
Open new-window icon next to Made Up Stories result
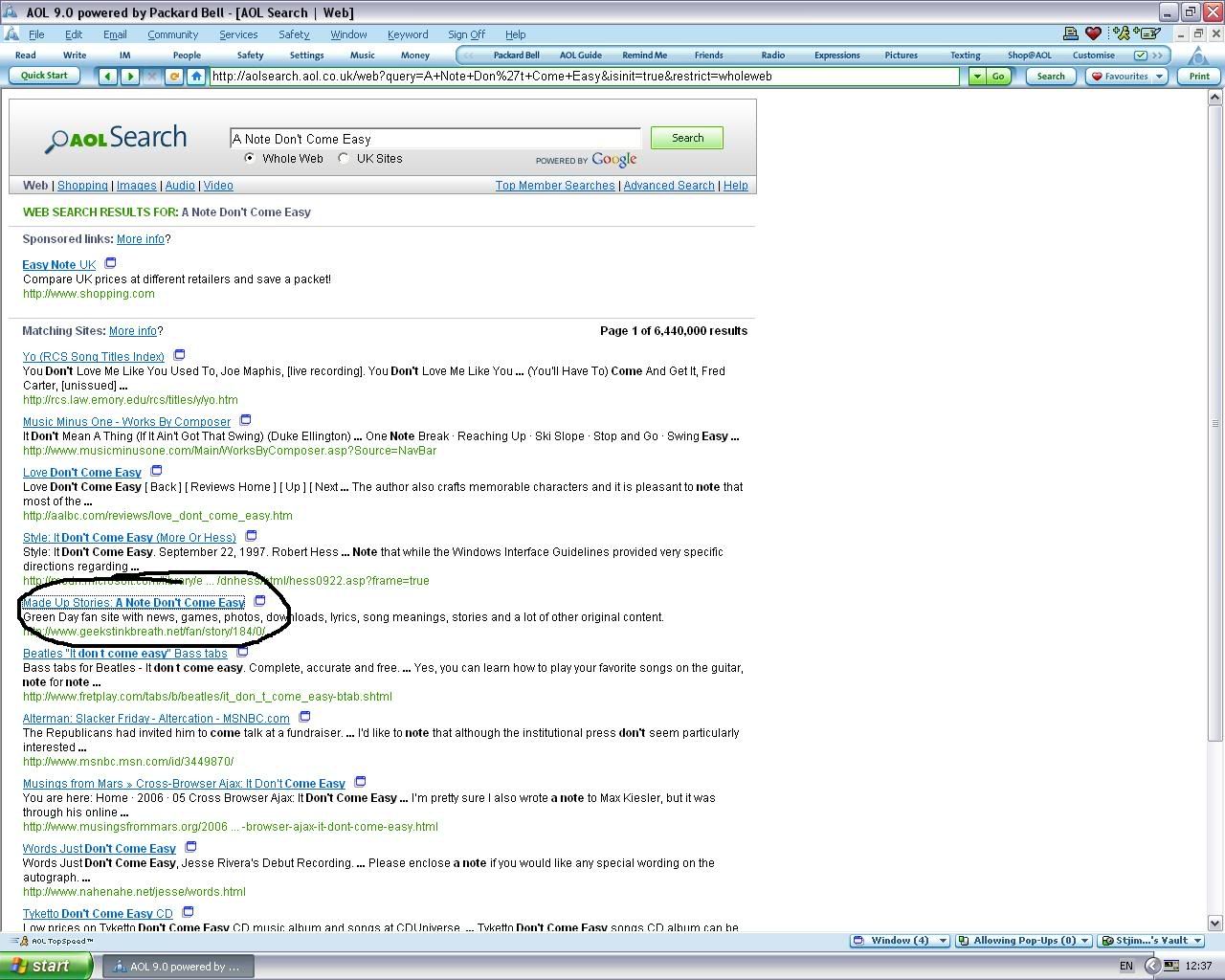pos(259,601)
